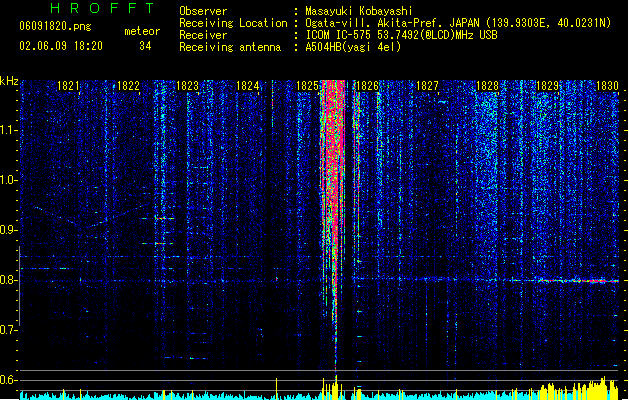Click the 0.6 frequency axis label
The height and width of the screenshot is (400, 629).
tap(9, 380)
